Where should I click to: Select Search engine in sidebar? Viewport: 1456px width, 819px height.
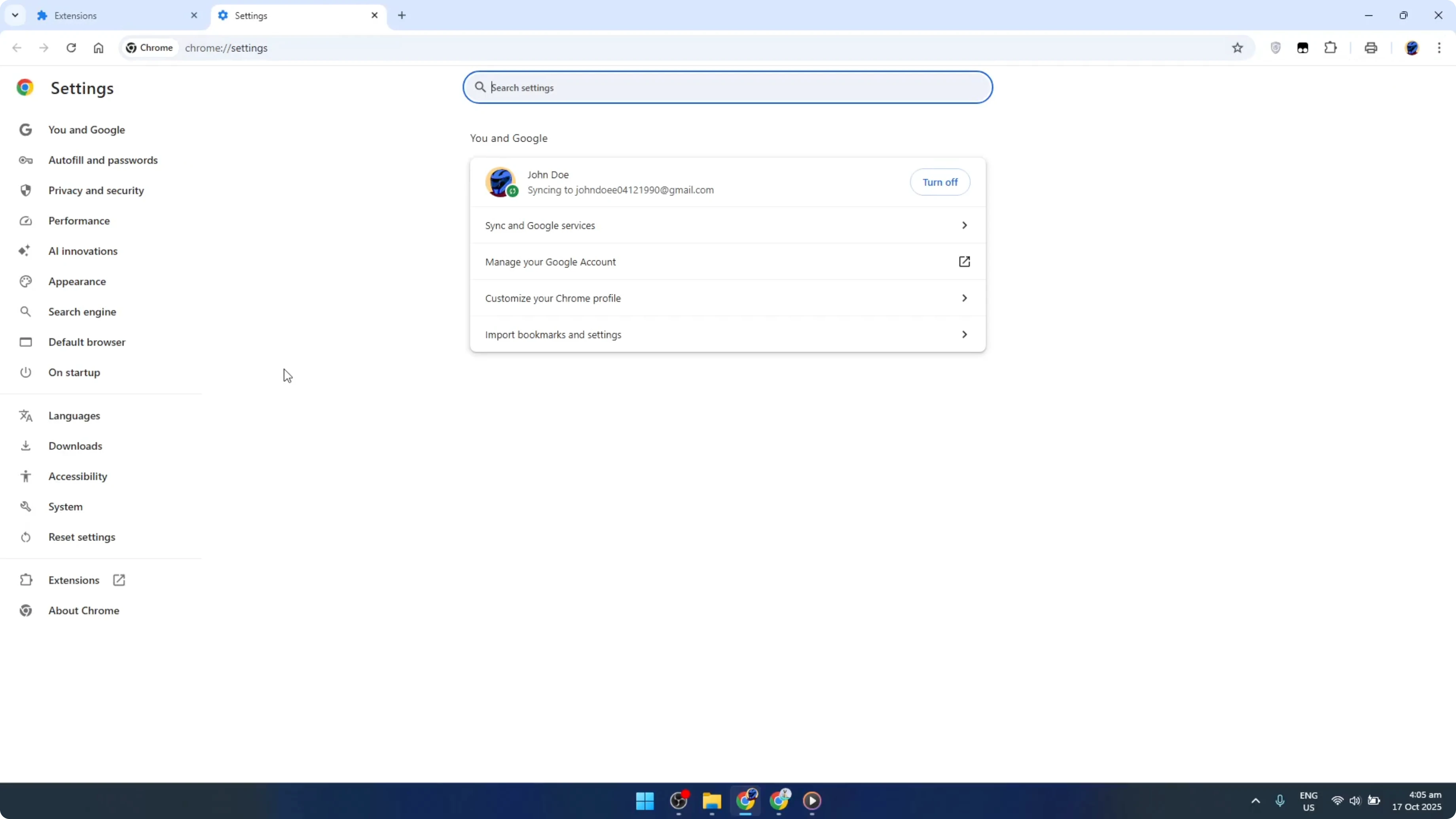click(x=82, y=311)
